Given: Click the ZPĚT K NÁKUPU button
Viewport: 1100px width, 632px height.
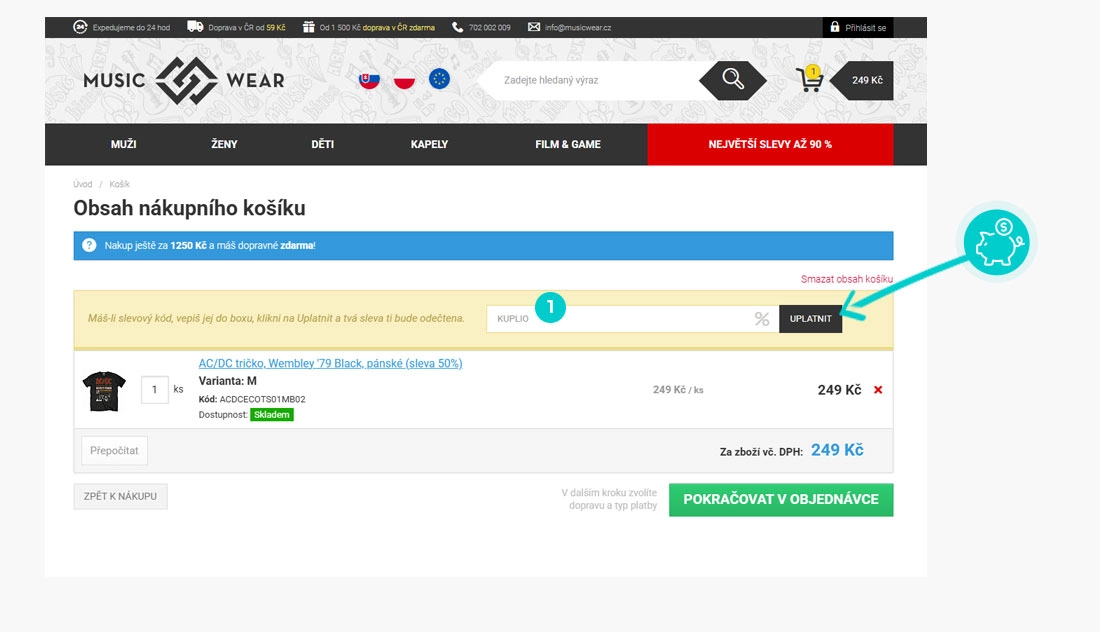Looking at the screenshot, I should 120,497.
